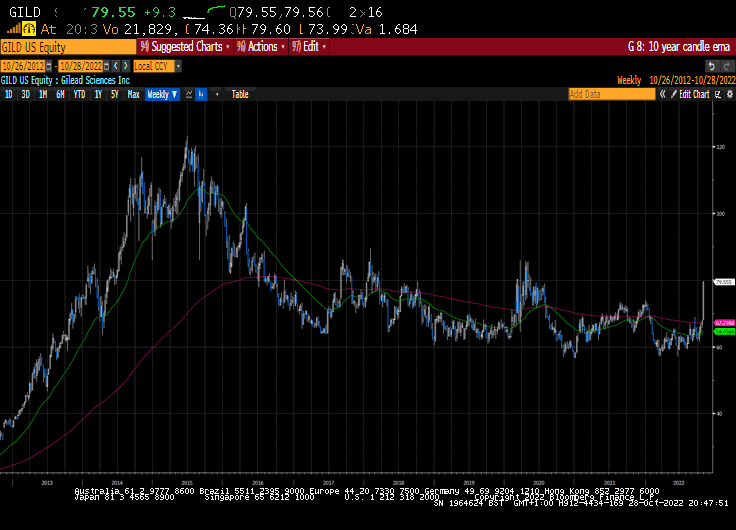Switch chart to line chart style
This screenshot has width=736, height=530.
(x=189, y=94)
